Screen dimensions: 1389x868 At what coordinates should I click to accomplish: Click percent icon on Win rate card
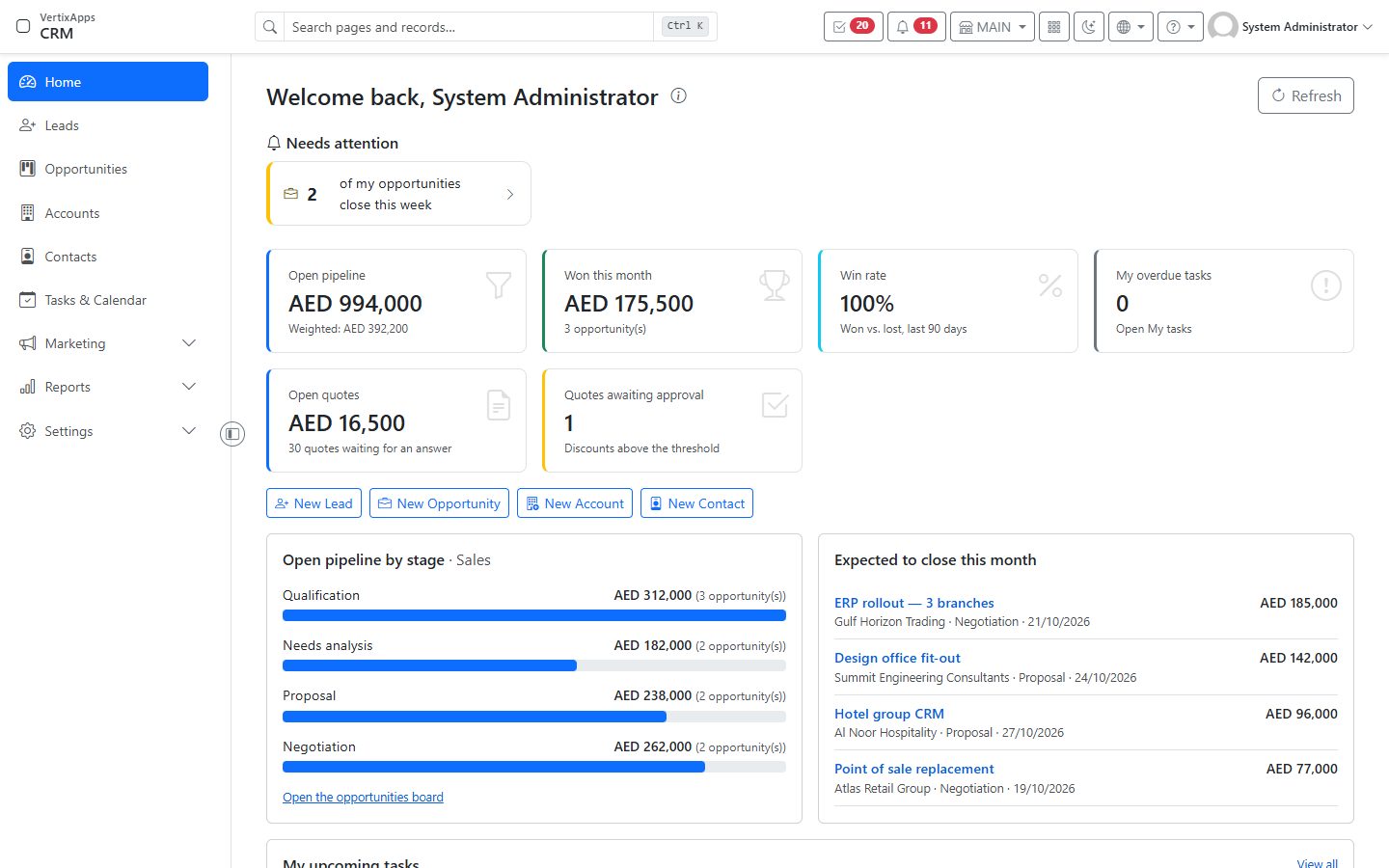click(x=1050, y=285)
